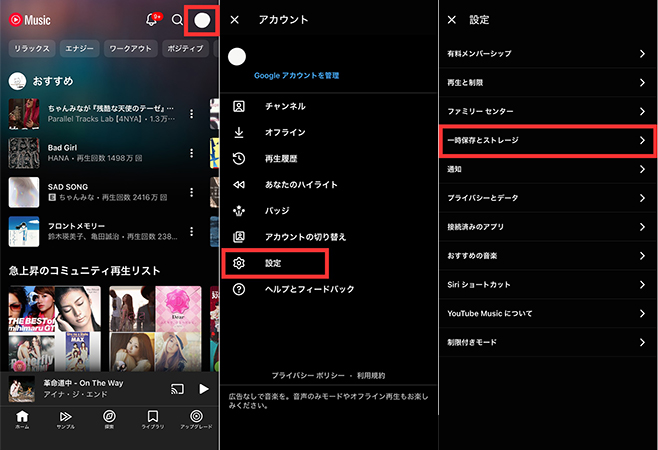Open more options for SAD SONG
The image size is (658, 450).
pyautogui.click(x=191, y=192)
